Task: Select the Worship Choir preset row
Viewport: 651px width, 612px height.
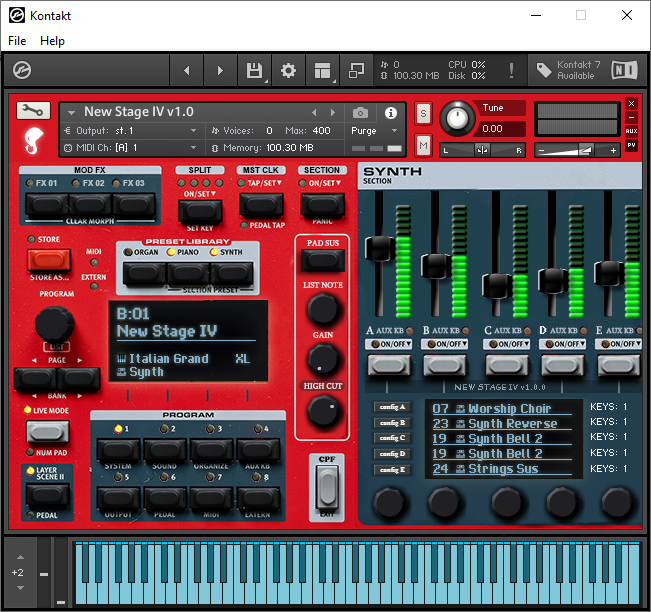Action: (502, 409)
